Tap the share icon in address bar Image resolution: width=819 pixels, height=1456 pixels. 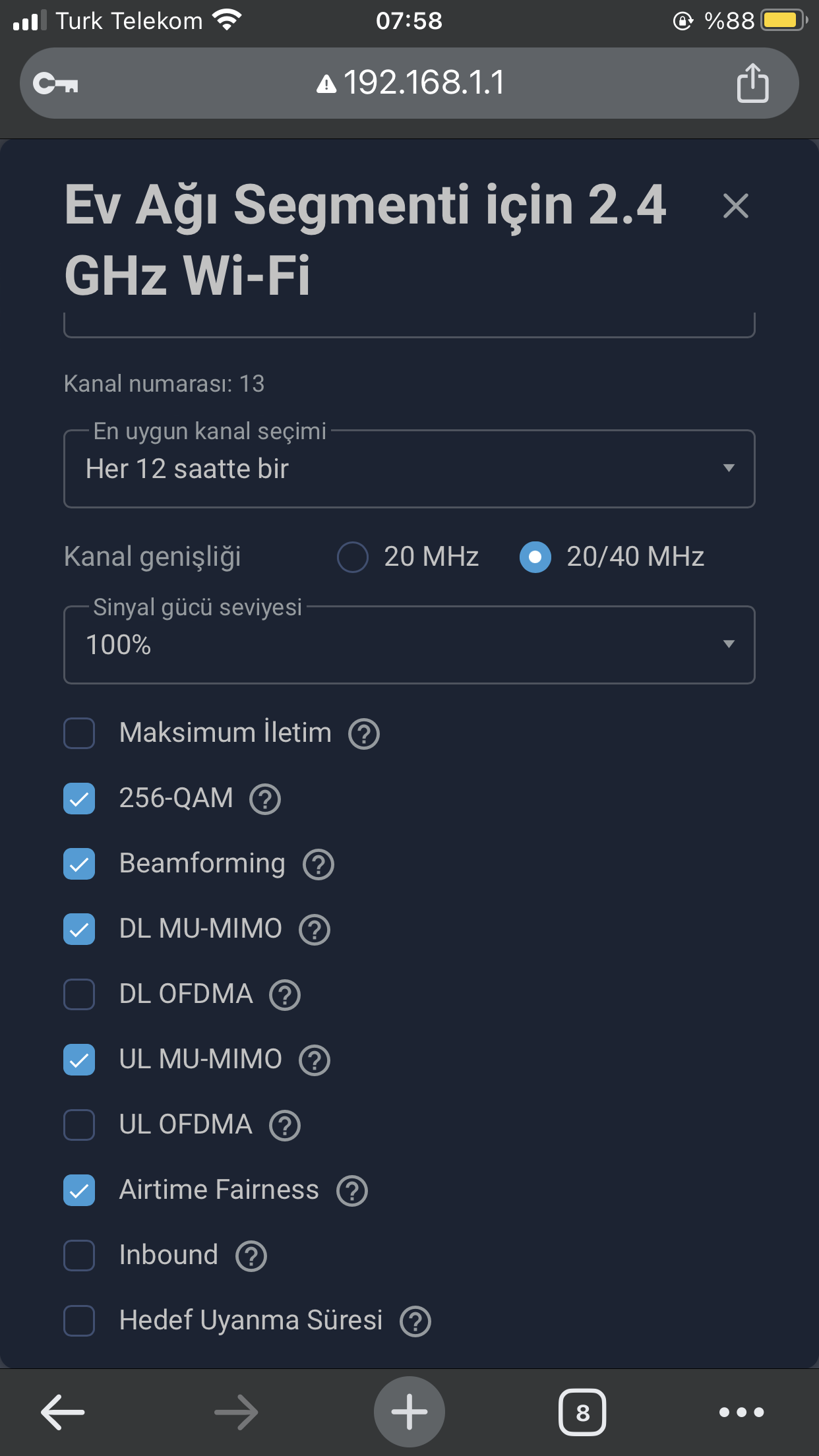(x=752, y=83)
